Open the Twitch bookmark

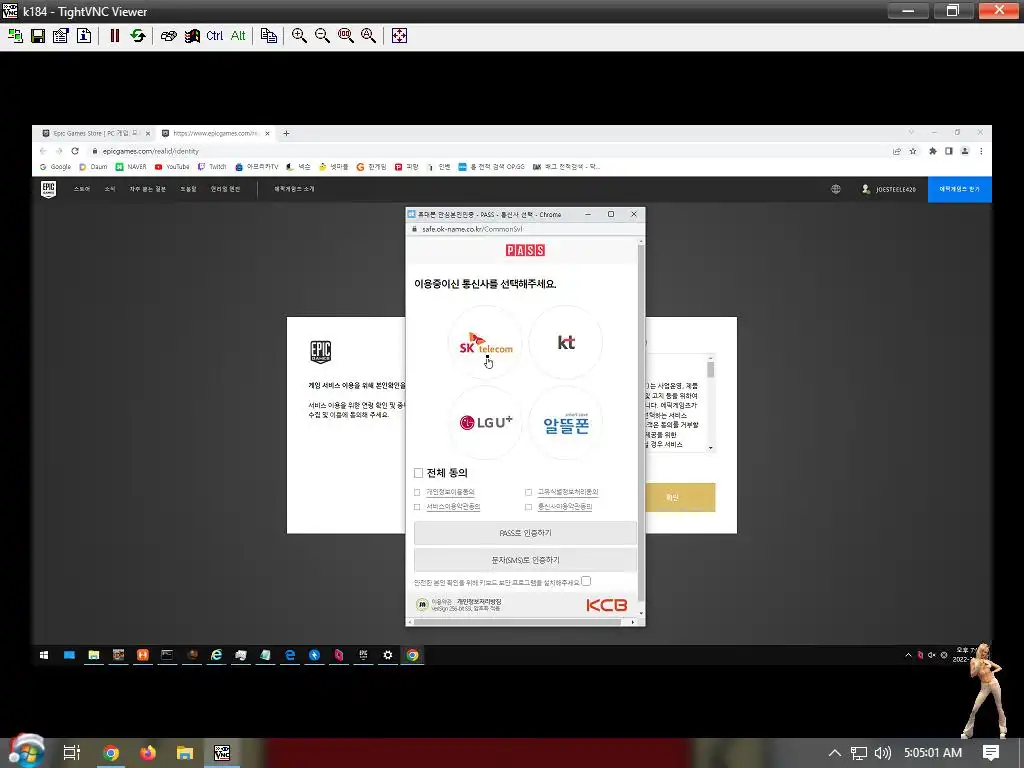[x=212, y=167]
